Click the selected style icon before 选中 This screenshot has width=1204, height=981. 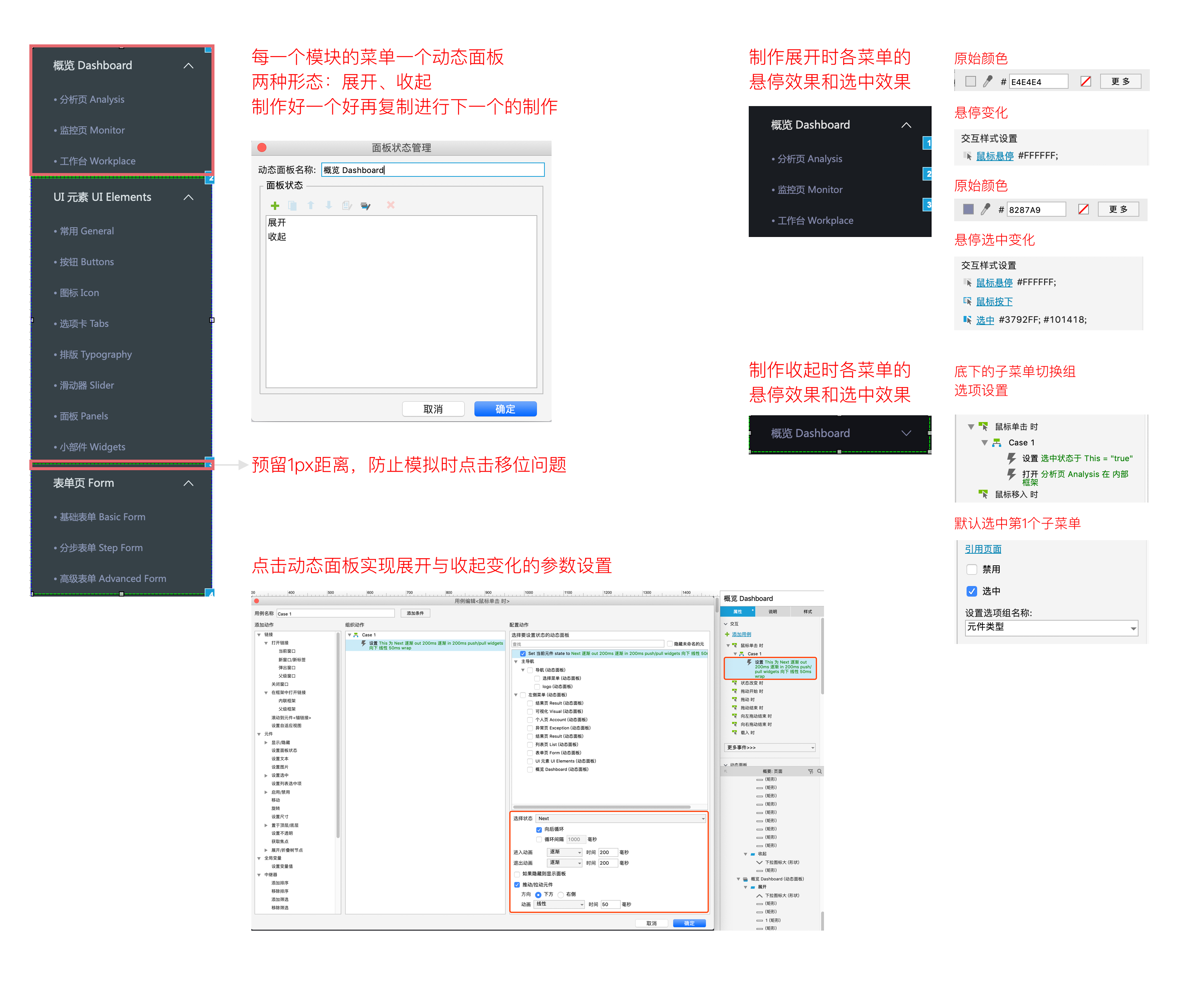(967, 320)
